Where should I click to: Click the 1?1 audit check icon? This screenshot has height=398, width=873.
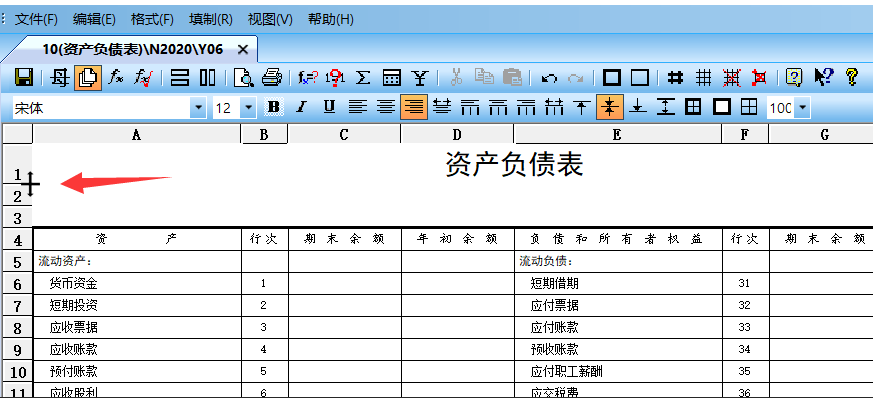tap(336, 78)
